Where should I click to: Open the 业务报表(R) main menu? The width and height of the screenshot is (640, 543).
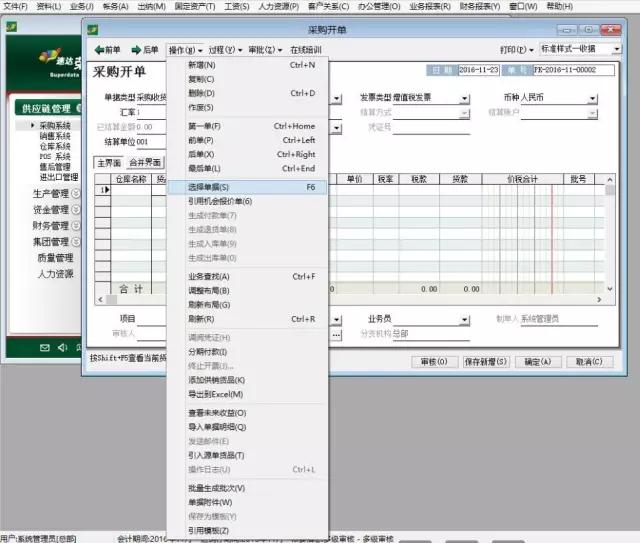pos(430,7)
